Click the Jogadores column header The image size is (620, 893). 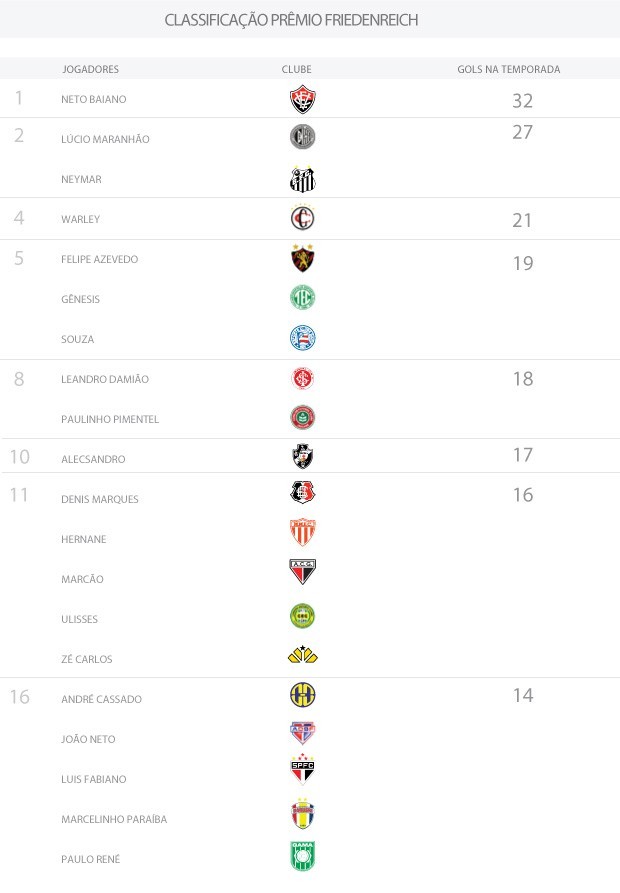91,69
